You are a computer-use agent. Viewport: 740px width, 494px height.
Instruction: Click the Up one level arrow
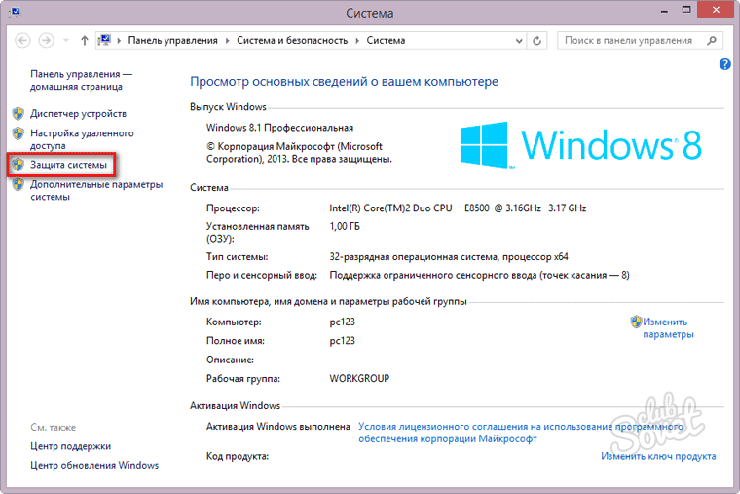click(x=84, y=41)
